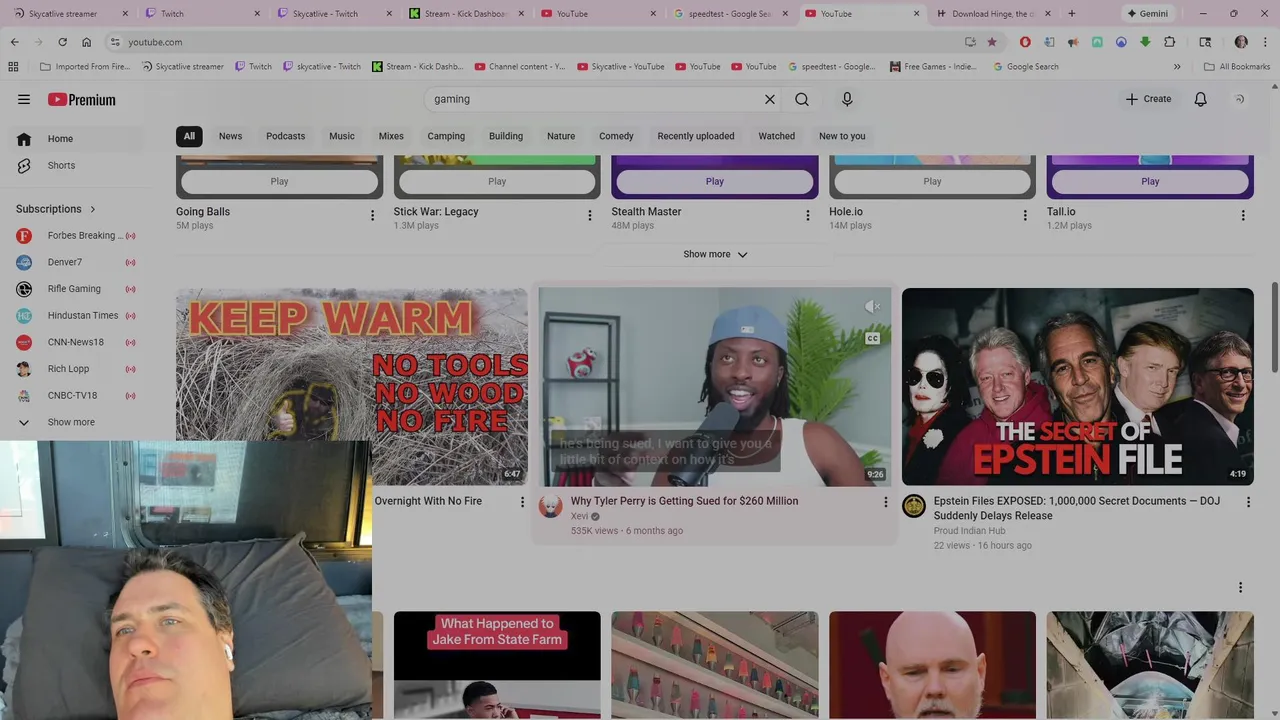Screen dimensions: 1280x720
Task: Open the Secret of Epstein File thumbnail
Action: tap(1078, 387)
